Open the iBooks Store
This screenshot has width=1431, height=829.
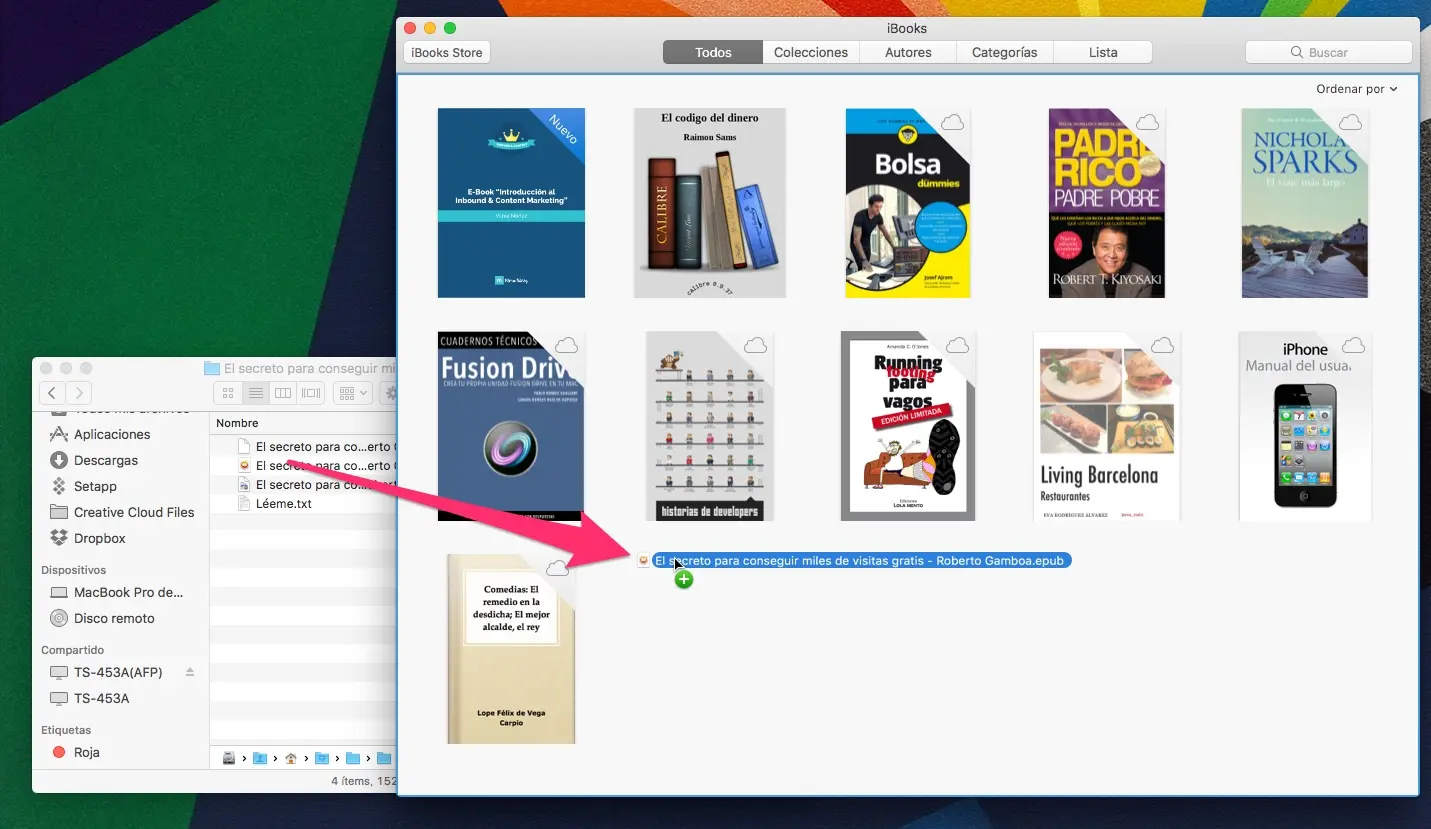[447, 52]
